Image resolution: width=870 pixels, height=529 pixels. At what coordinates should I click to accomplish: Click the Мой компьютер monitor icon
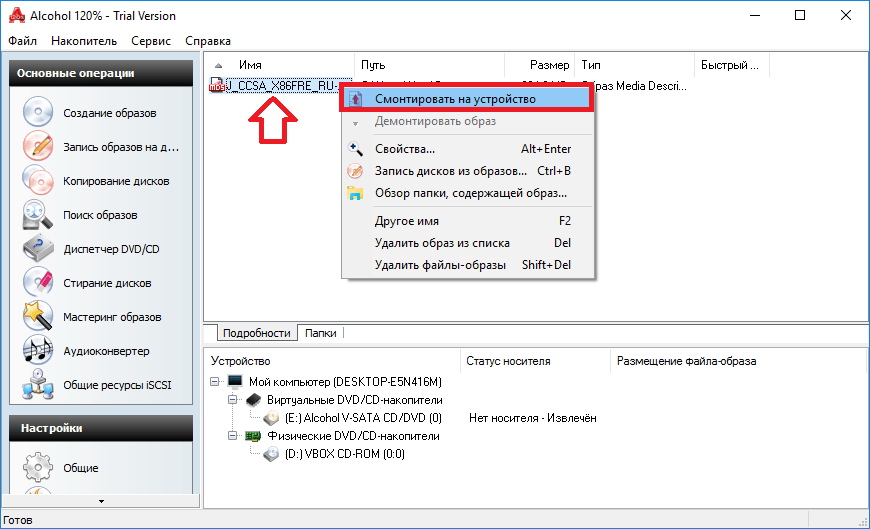[235, 381]
